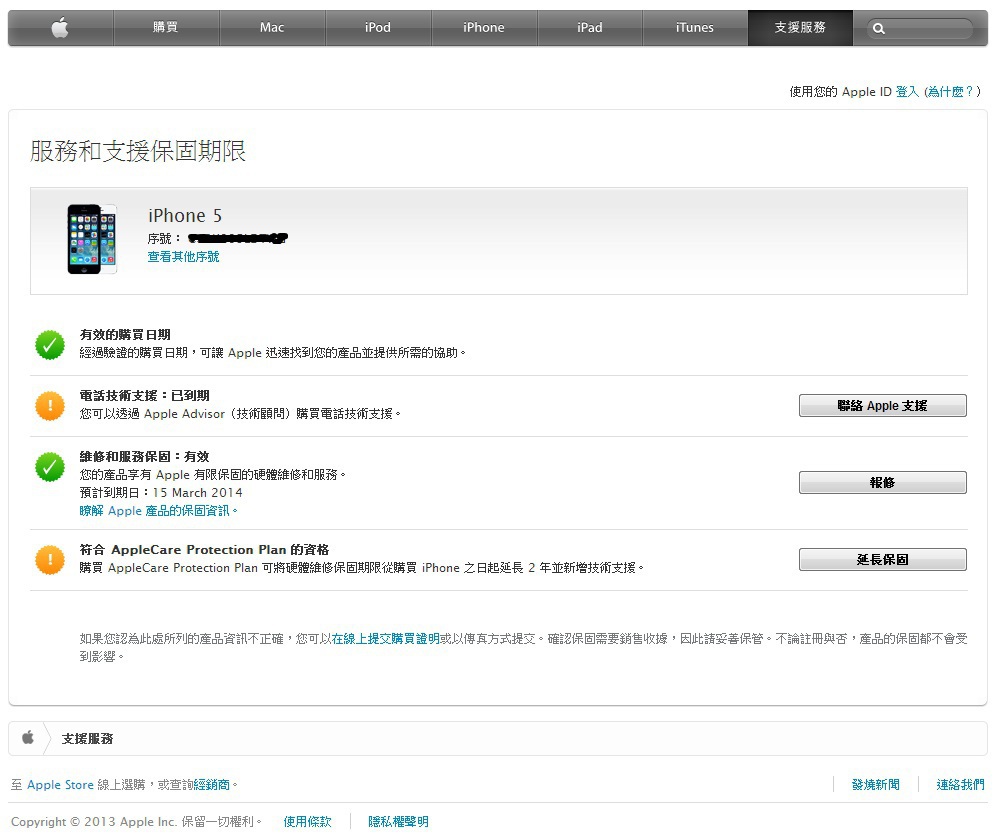The image size is (998, 833).
Task: Click the 經銷商 footer link
Action: pos(211,785)
